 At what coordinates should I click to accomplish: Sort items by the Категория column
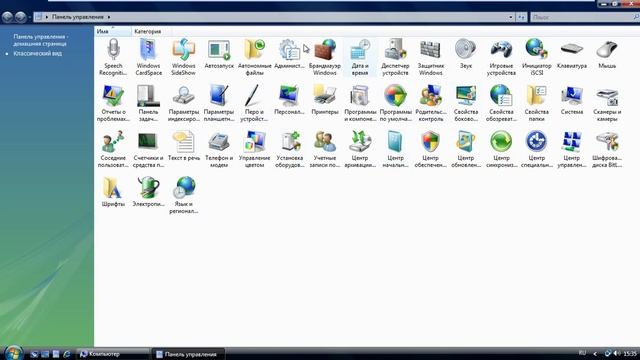point(151,31)
